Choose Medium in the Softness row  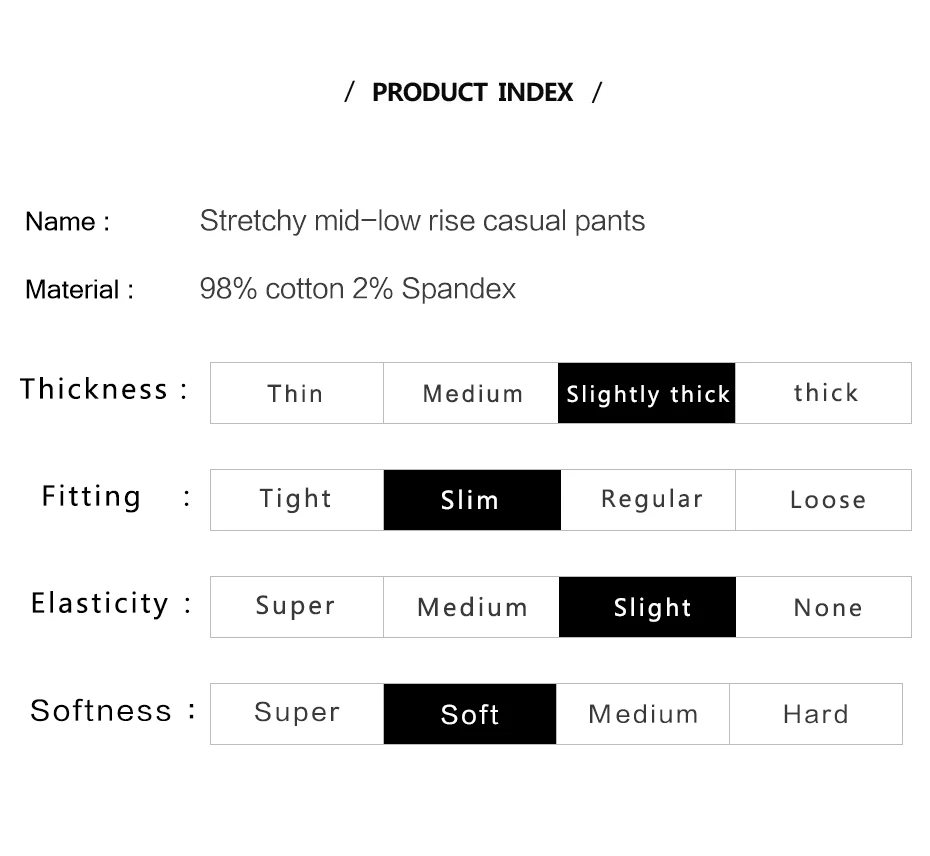pyautogui.click(x=643, y=714)
